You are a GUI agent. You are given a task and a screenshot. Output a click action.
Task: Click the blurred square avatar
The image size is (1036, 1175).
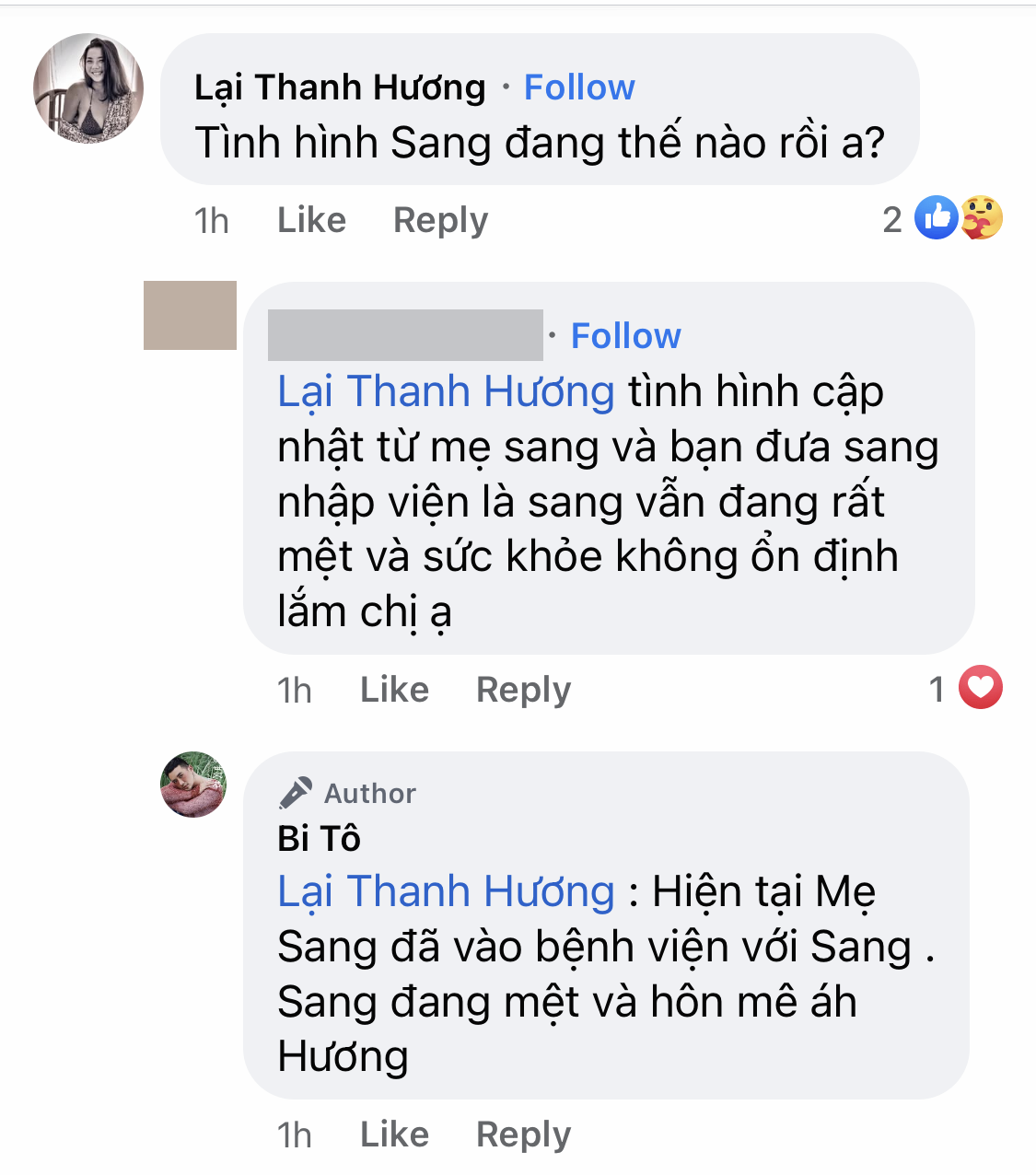190,315
